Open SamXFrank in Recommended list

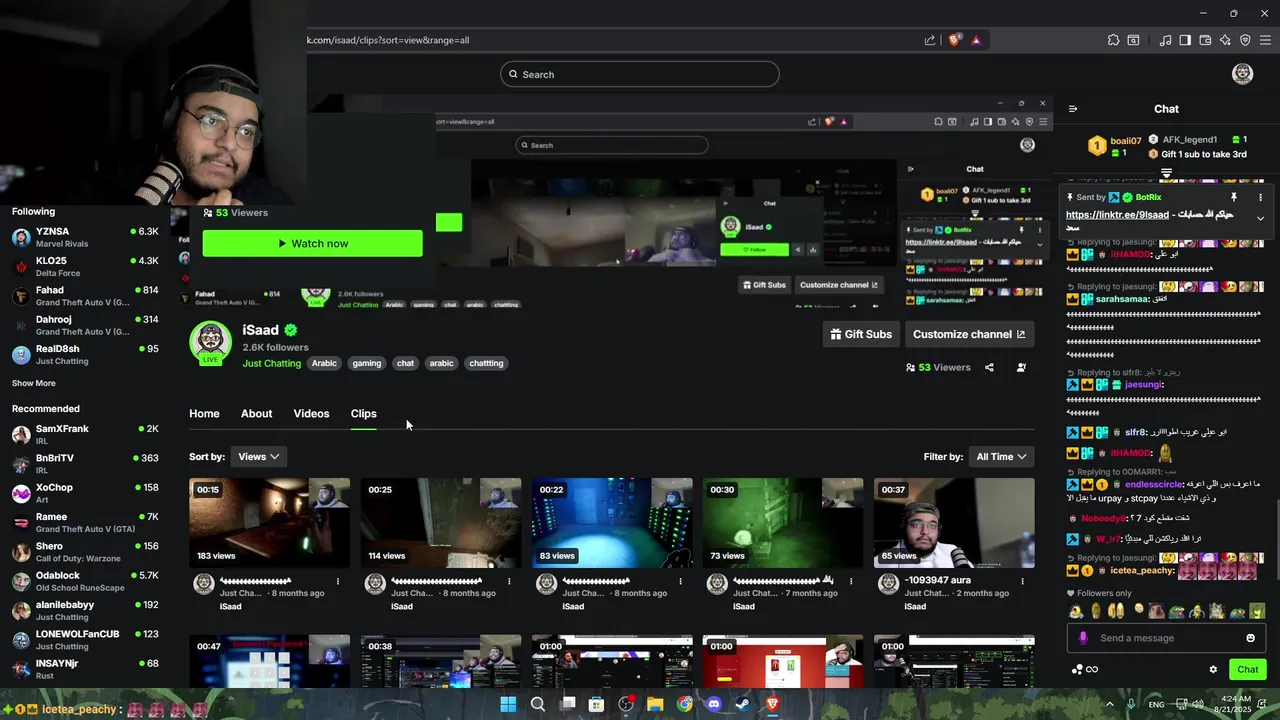click(x=85, y=435)
